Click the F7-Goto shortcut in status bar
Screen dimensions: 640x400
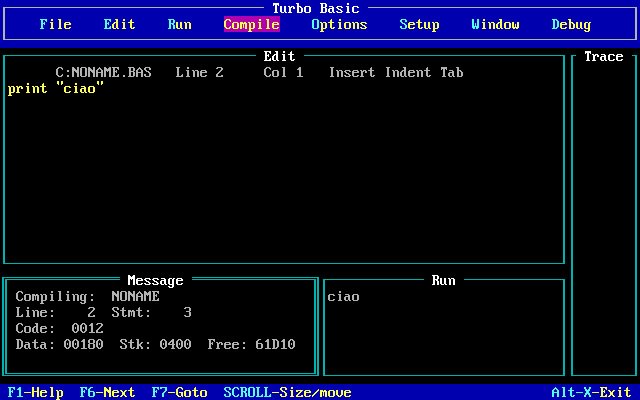point(180,392)
